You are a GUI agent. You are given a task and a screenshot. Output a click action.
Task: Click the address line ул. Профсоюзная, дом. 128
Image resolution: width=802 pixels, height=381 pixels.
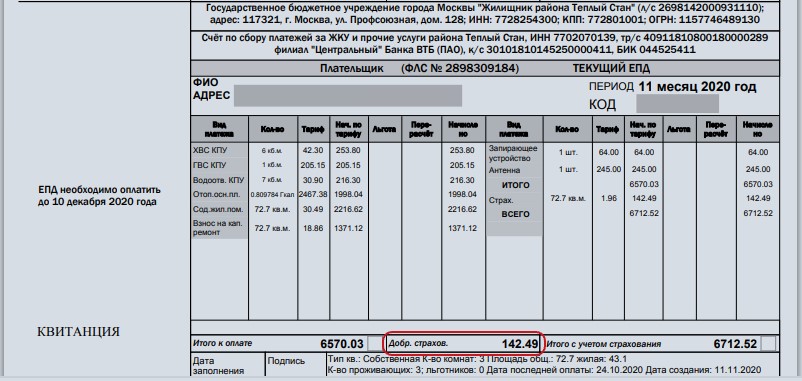click(x=485, y=20)
